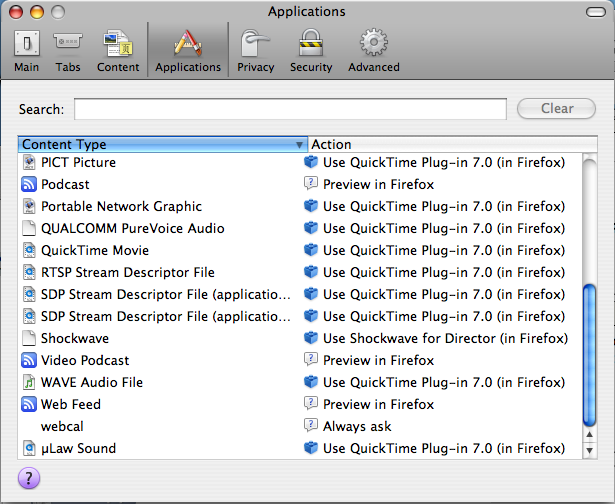Click the Podcast feed icon
Screen dimensions: 615x504
29,184
